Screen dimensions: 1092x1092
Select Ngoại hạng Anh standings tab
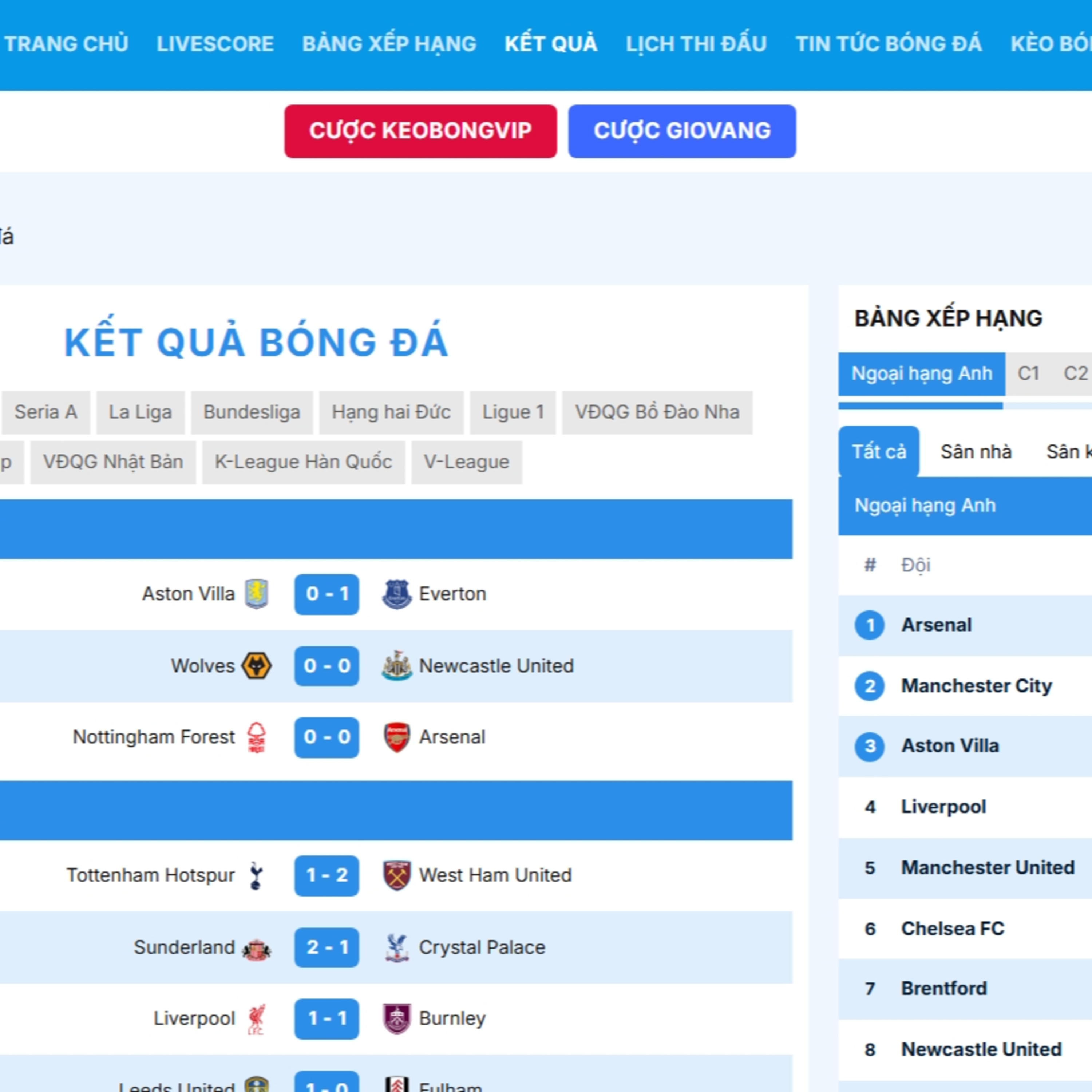click(x=921, y=373)
